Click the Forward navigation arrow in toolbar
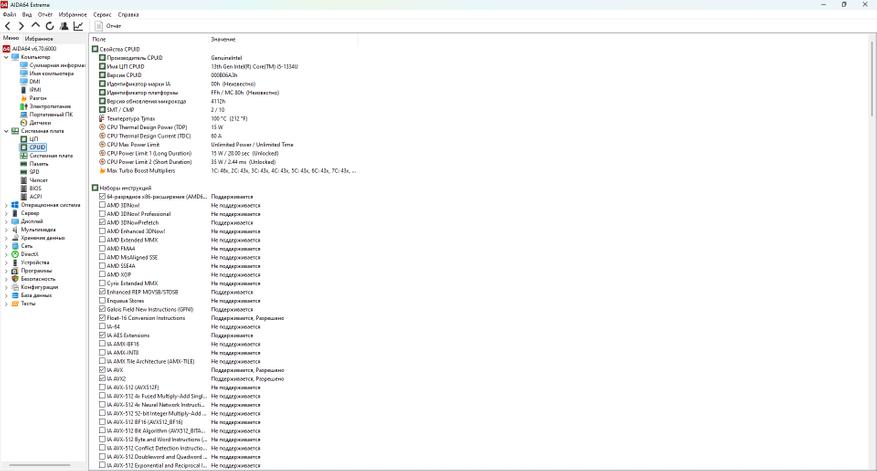The image size is (877, 471). click(x=21, y=26)
